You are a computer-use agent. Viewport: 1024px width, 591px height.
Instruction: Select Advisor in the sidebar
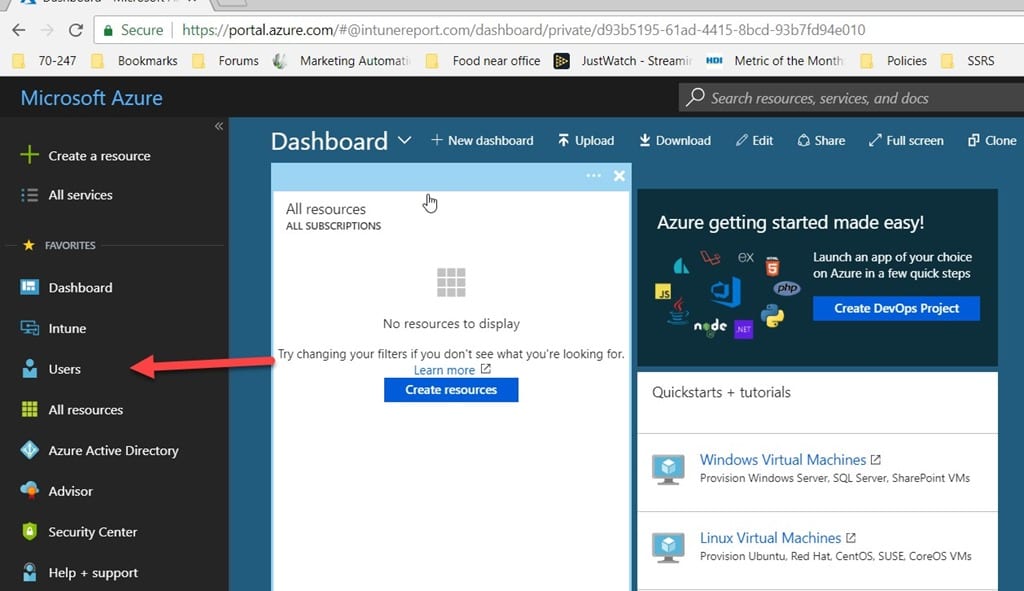(71, 491)
